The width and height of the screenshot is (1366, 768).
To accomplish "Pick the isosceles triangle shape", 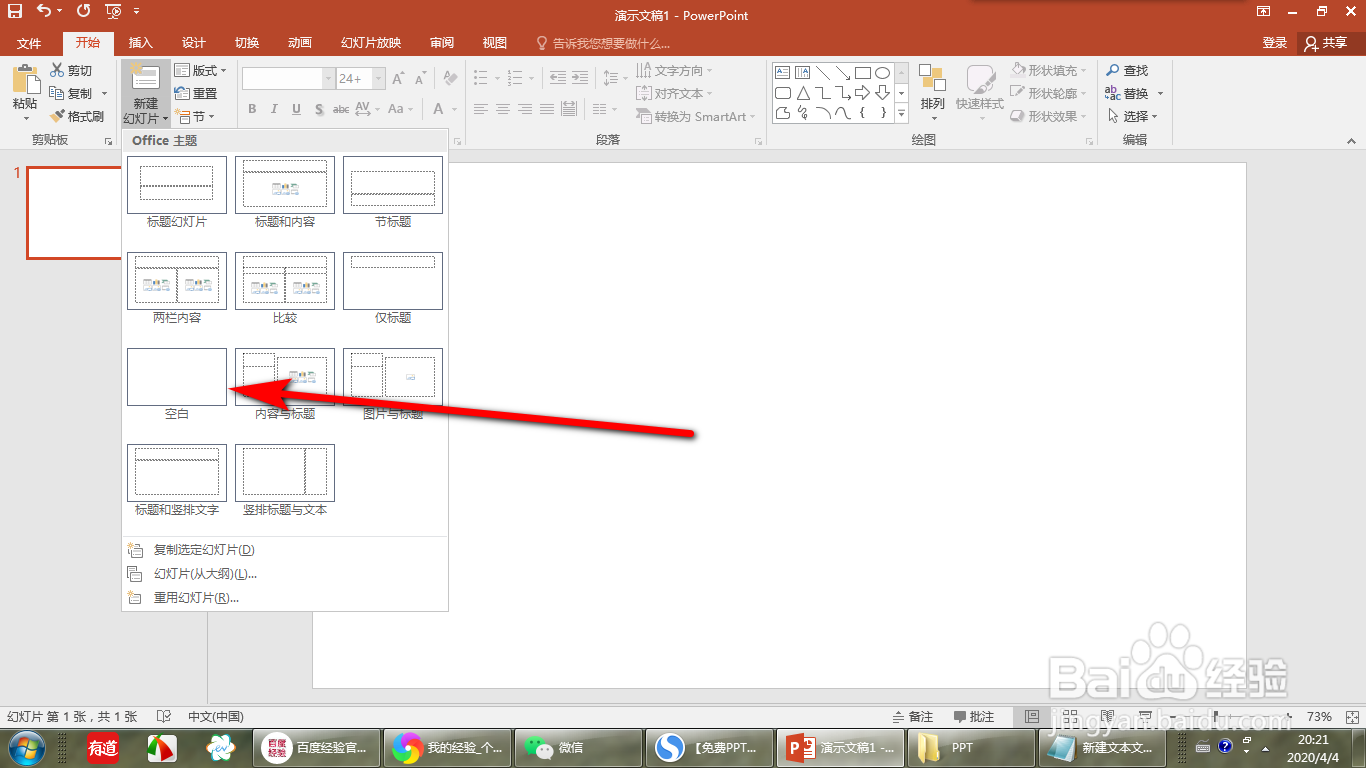I will click(803, 93).
